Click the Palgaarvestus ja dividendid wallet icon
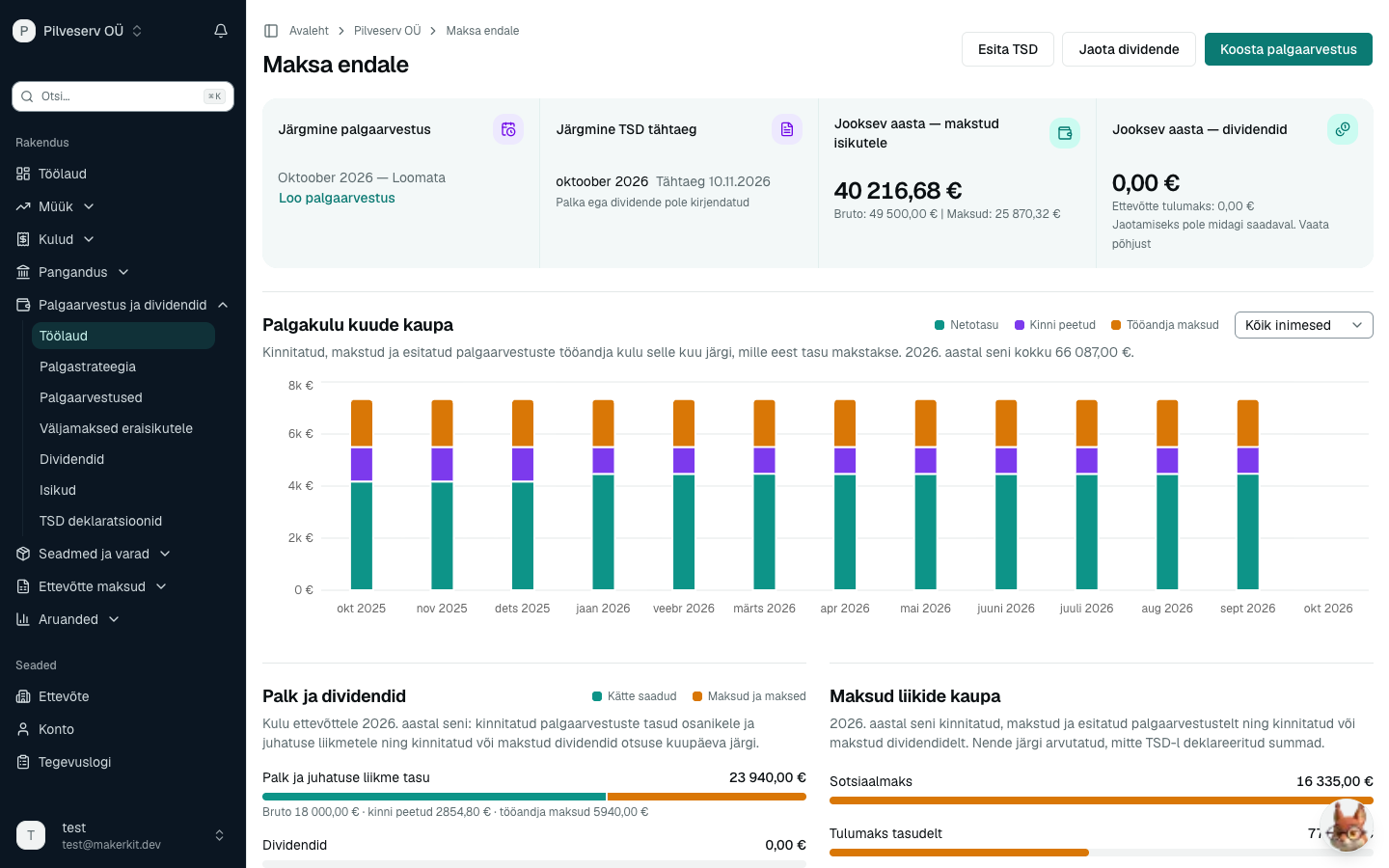This screenshot has width=1389, height=868. coord(23,305)
